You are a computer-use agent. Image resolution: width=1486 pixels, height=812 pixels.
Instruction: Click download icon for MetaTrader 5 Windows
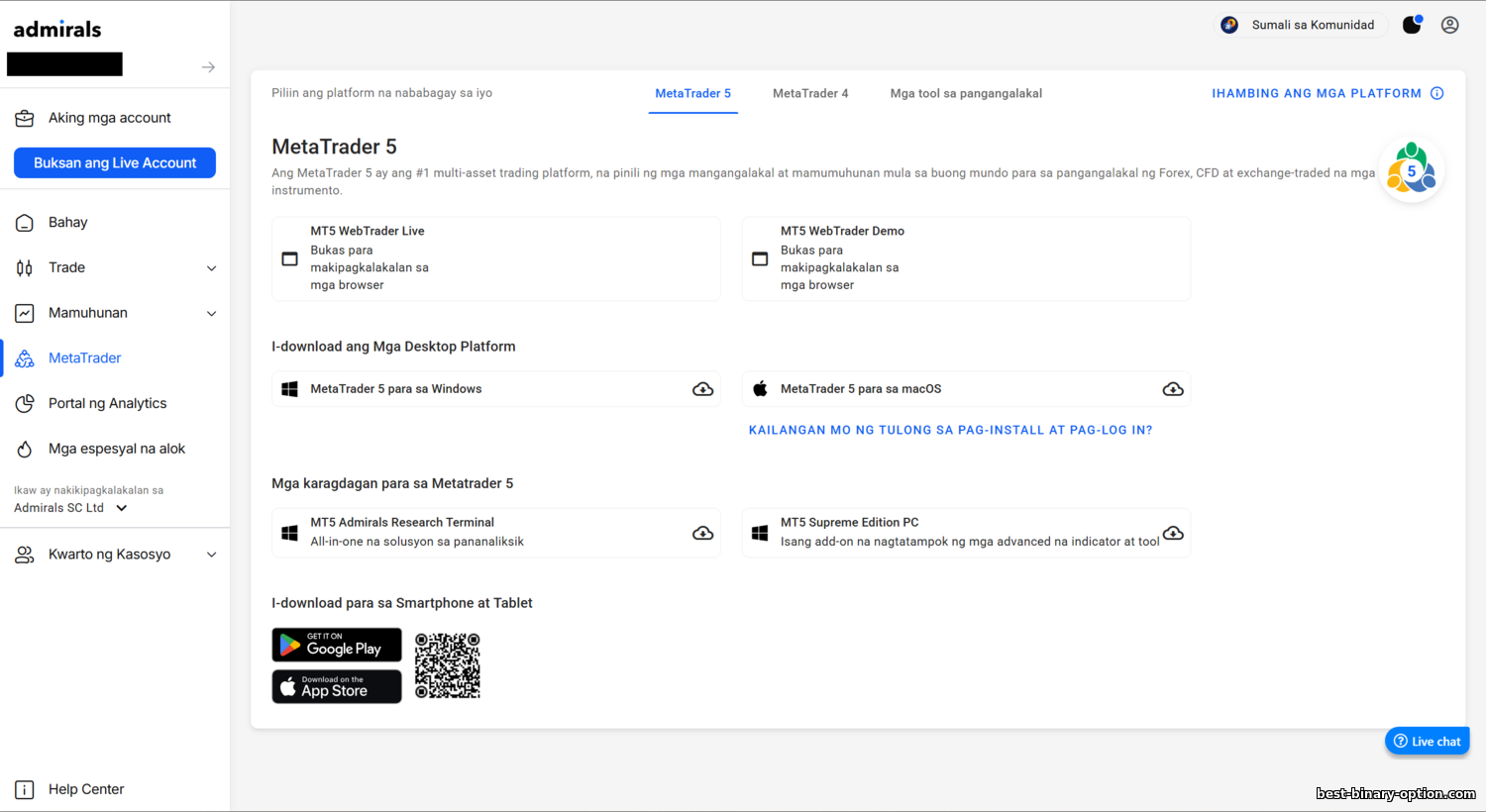coord(702,389)
